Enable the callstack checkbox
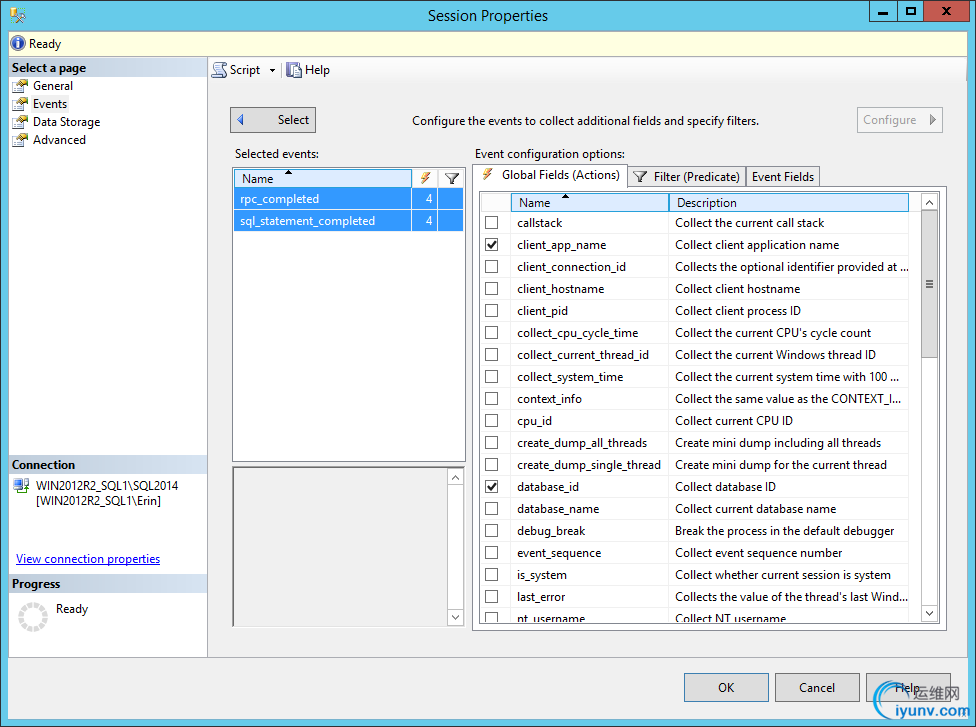Screen dimensions: 976x727 tap(492, 223)
